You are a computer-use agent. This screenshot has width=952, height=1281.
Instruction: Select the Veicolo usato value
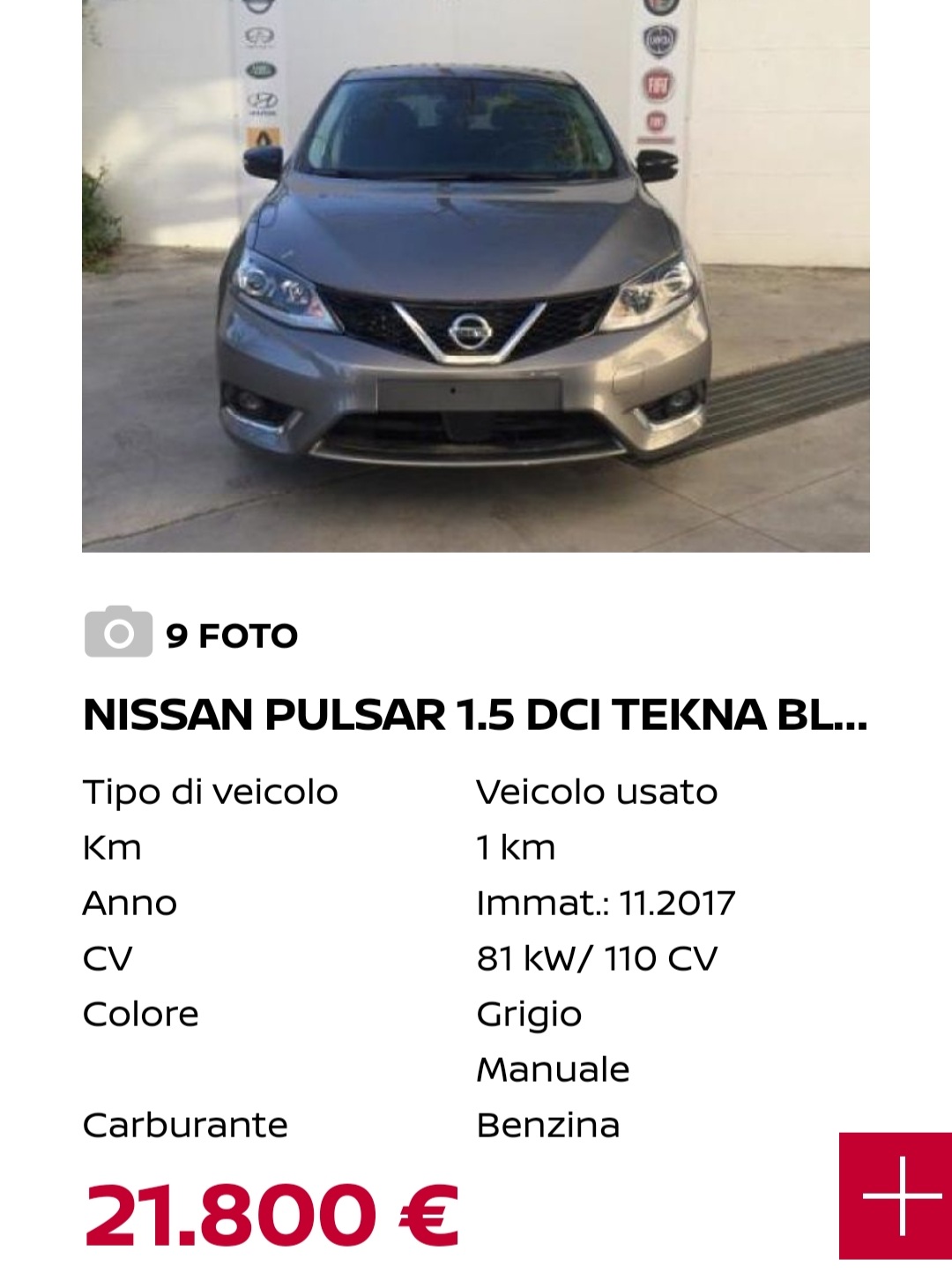click(597, 792)
